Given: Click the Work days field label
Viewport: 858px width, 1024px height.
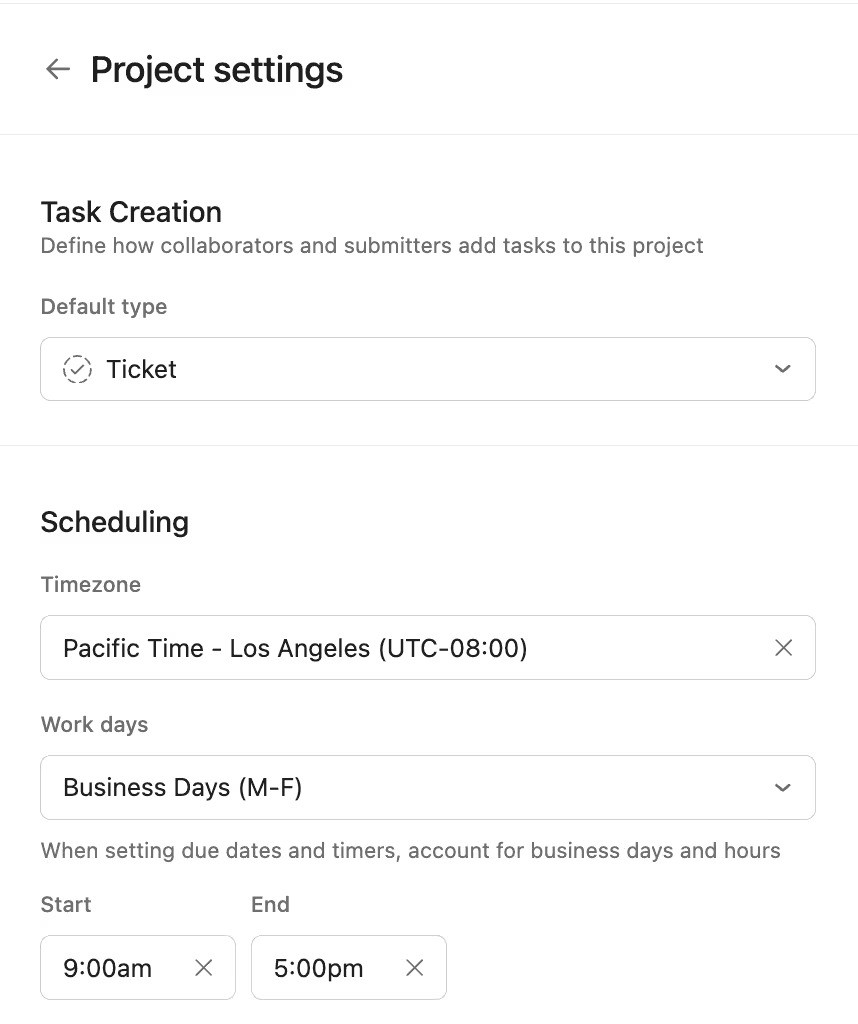Looking at the screenshot, I should pos(95,724).
